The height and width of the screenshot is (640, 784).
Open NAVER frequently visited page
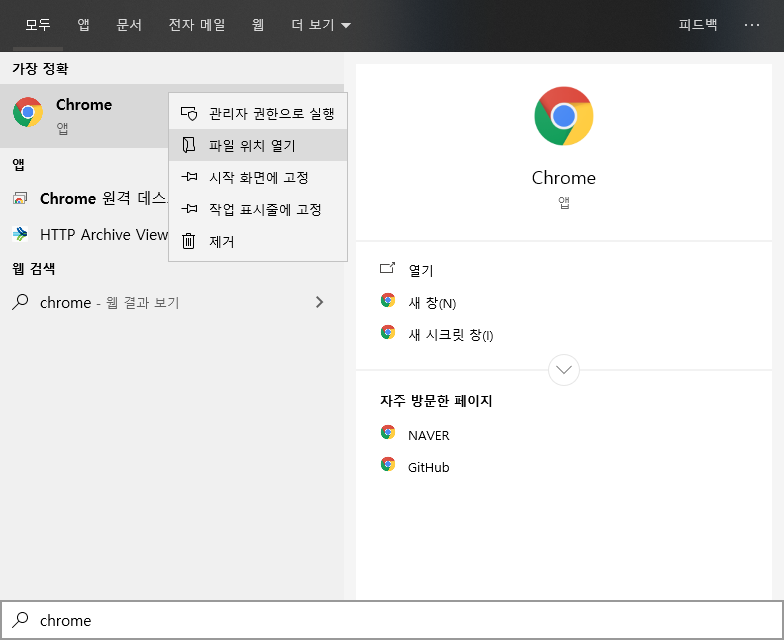(x=428, y=436)
